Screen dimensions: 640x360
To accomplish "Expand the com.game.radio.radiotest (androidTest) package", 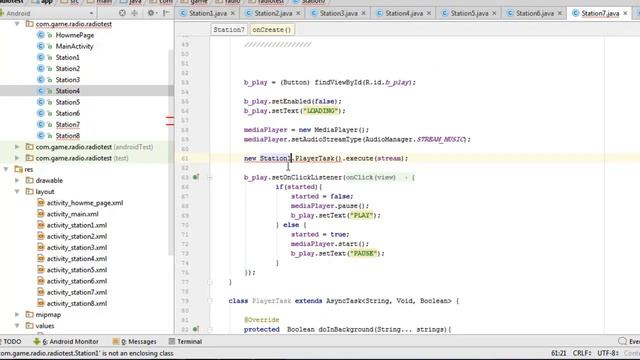I will 17,147.
